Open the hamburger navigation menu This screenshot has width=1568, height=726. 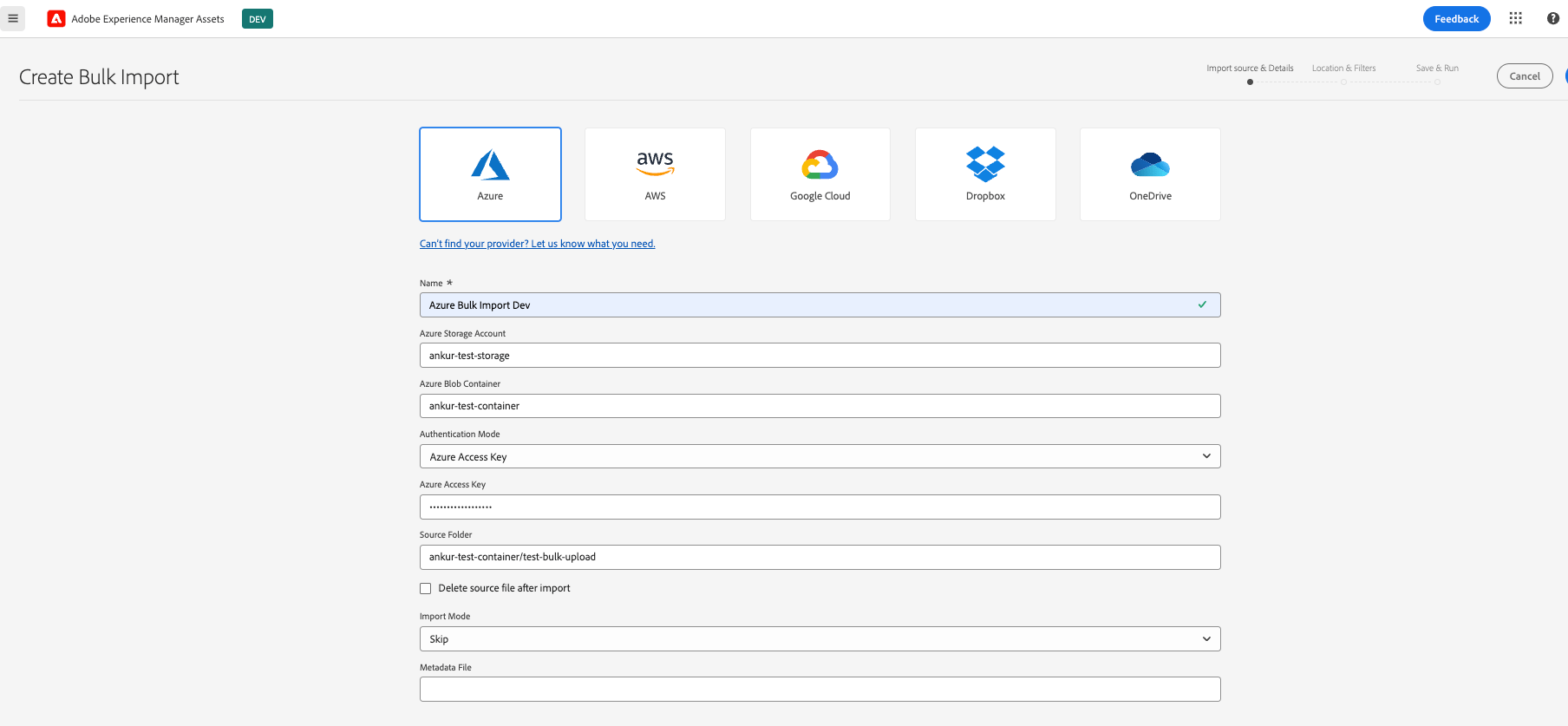tap(13, 18)
